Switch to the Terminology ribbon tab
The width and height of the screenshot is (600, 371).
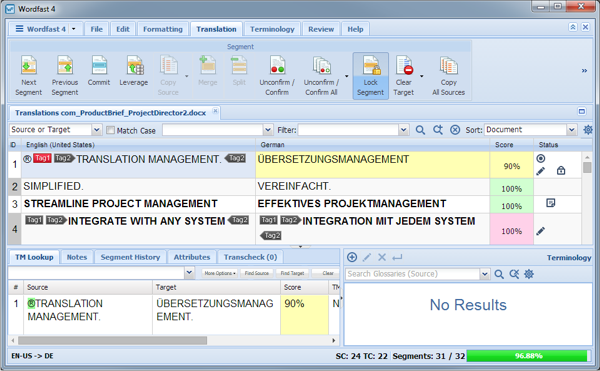tap(272, 29)
